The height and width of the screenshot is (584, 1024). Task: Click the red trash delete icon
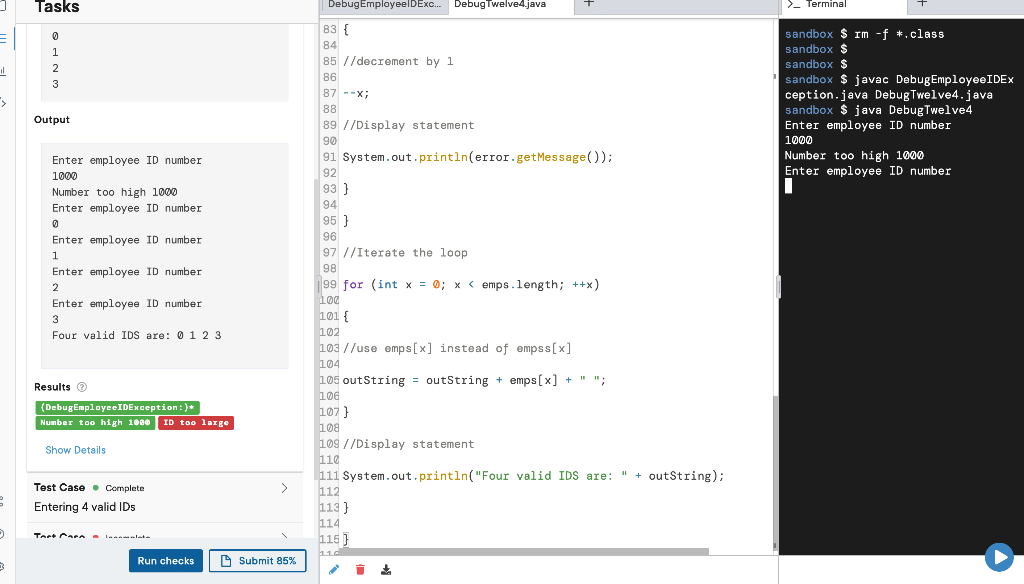tap(359, 569)
